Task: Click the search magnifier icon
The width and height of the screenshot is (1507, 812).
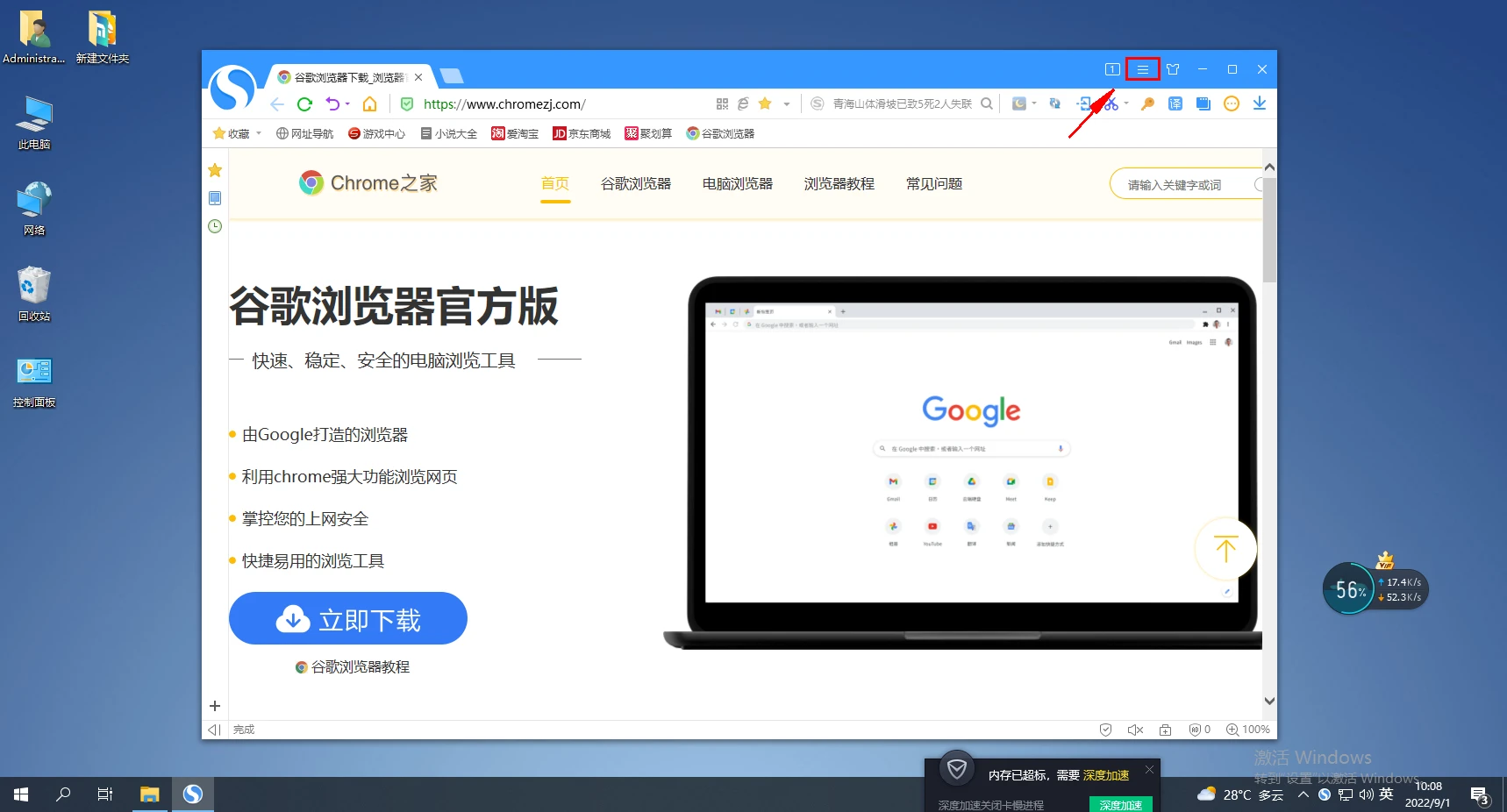Action: coord(987,103)
